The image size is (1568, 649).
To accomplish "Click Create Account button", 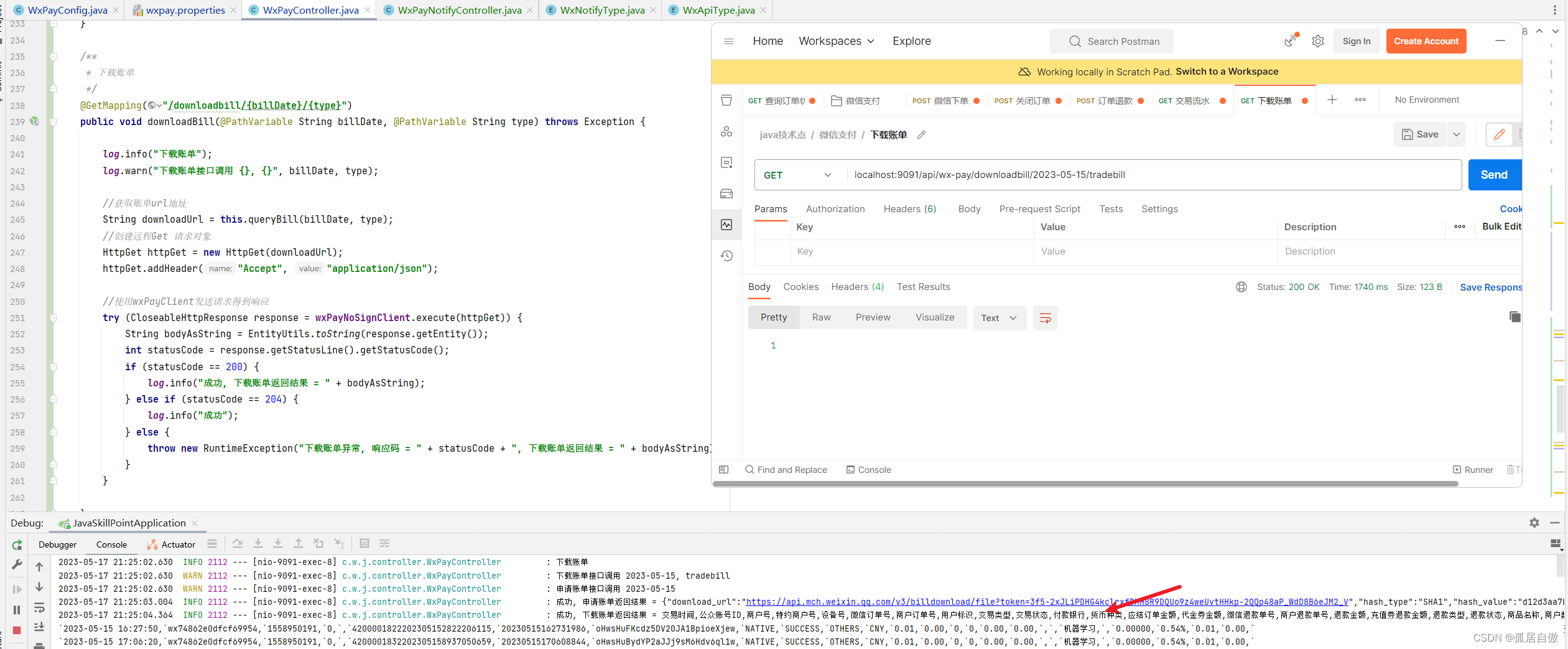I will pos(1426,41).
